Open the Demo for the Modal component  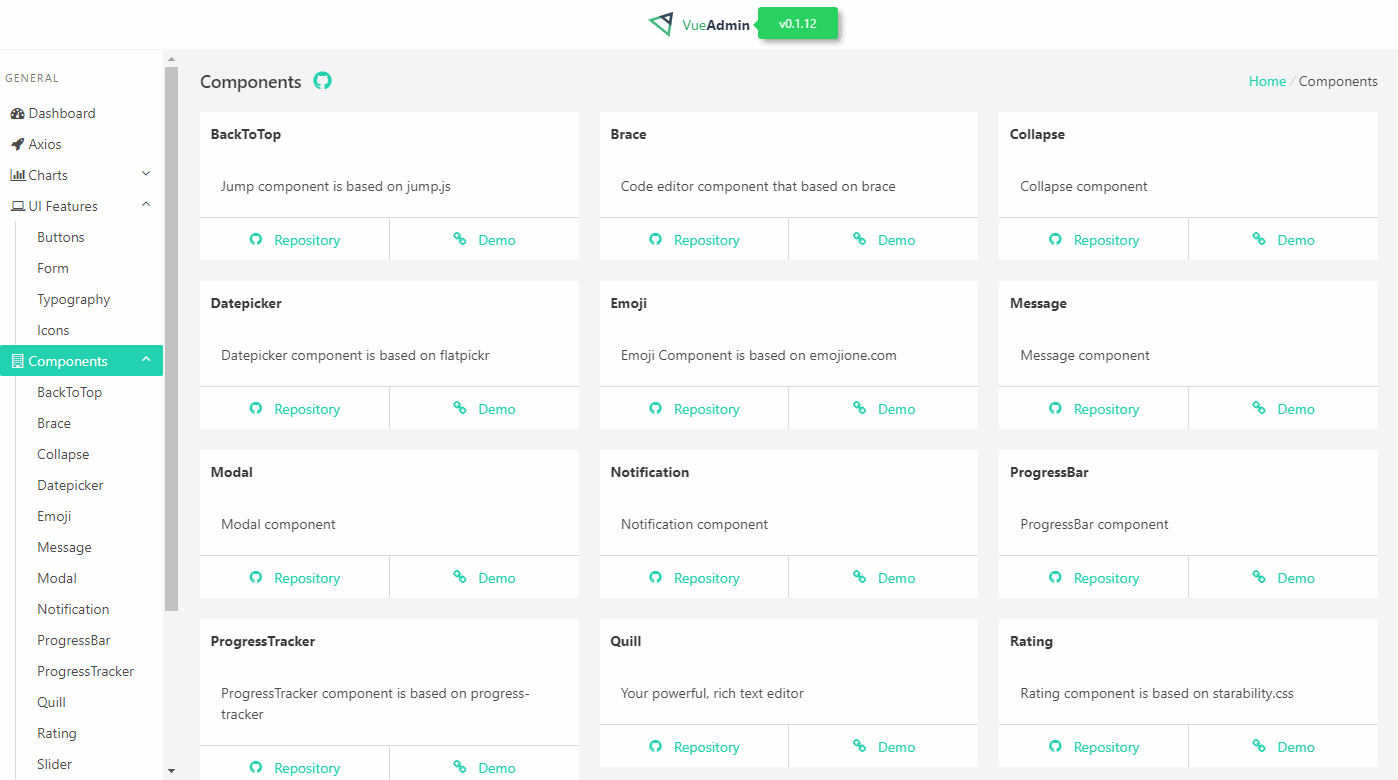[x=484, y=577]
